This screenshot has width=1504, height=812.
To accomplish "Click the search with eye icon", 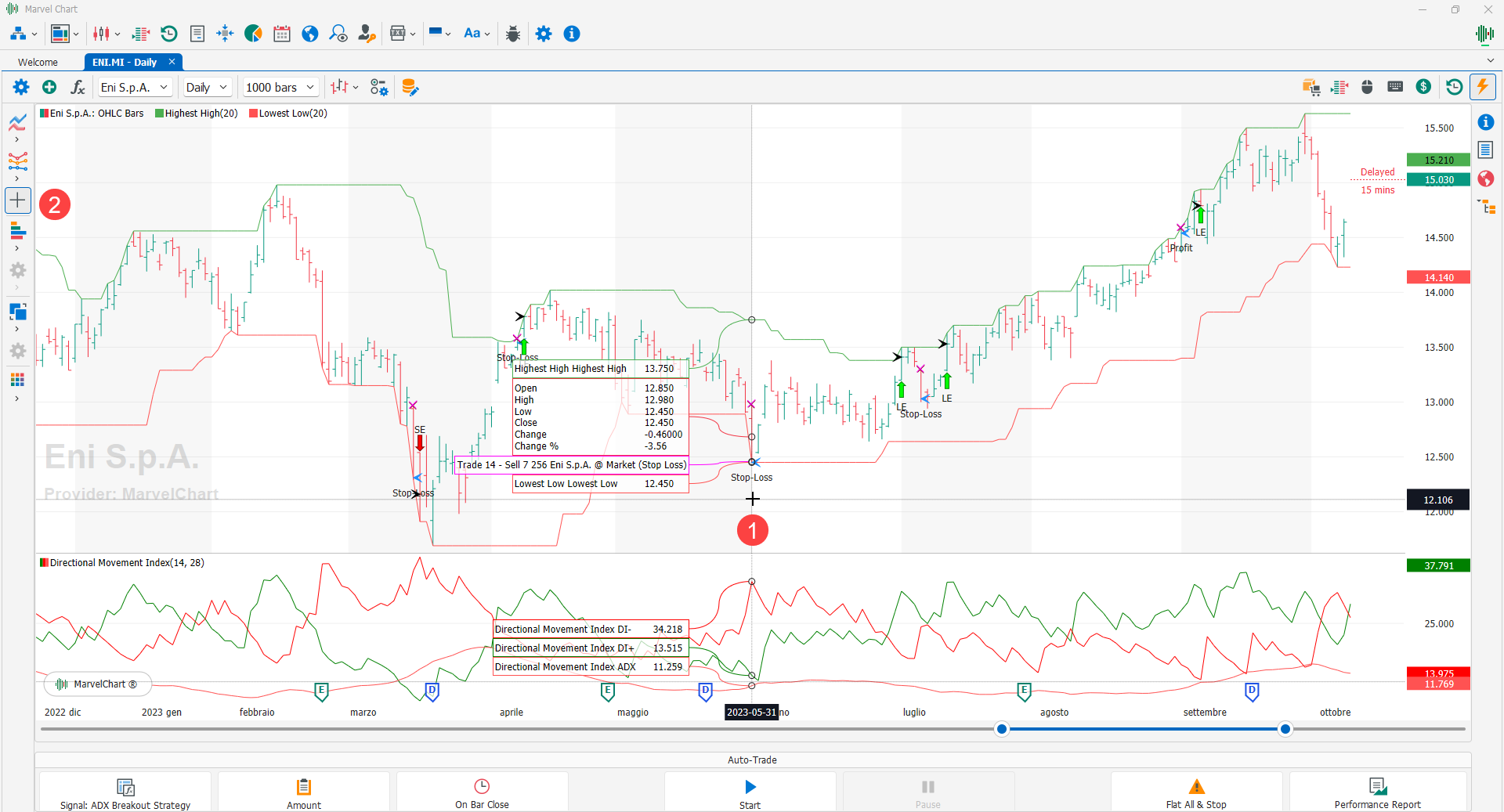I will (x=338, y=34).
